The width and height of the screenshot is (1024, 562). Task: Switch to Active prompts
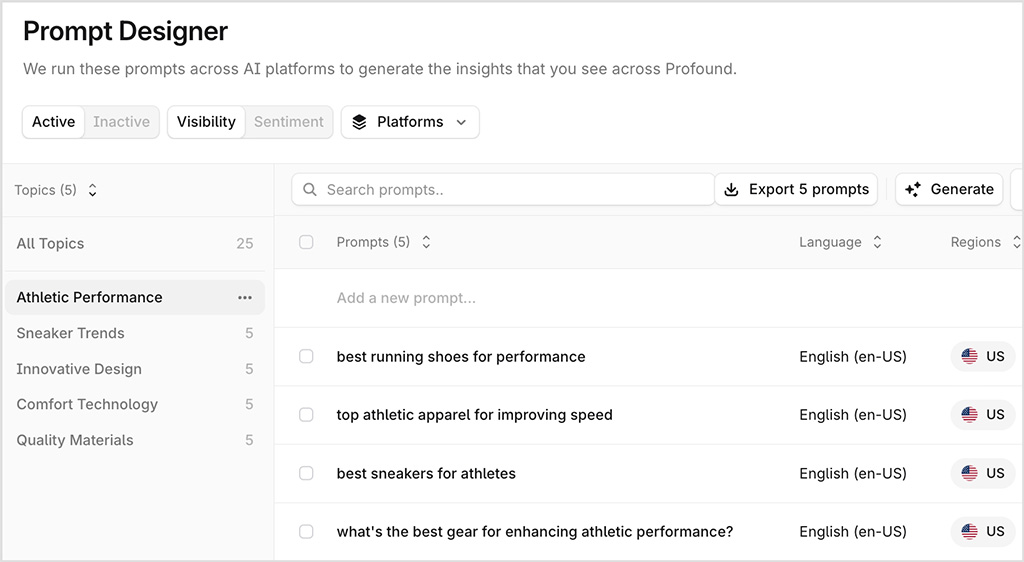pos(54,122)
